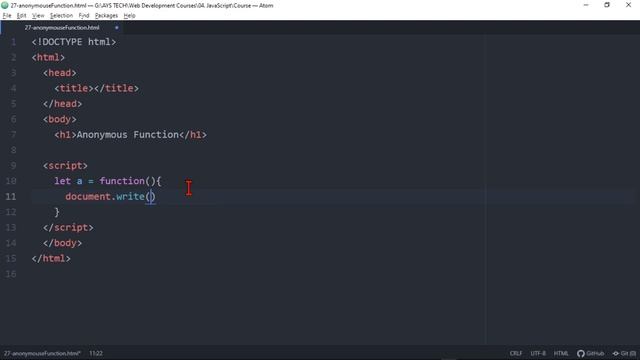The image size is (640, 360).
Task: Open the Edit menu
Action: [21, 16]
